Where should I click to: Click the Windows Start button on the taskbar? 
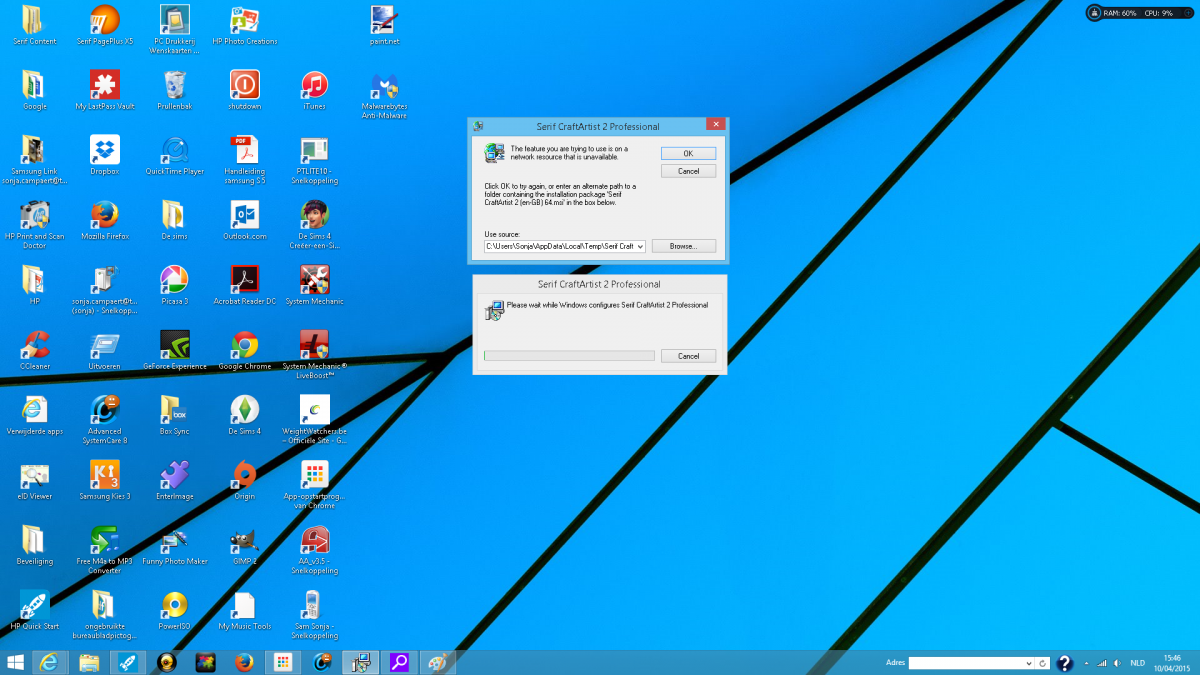[x=16, y=662]
